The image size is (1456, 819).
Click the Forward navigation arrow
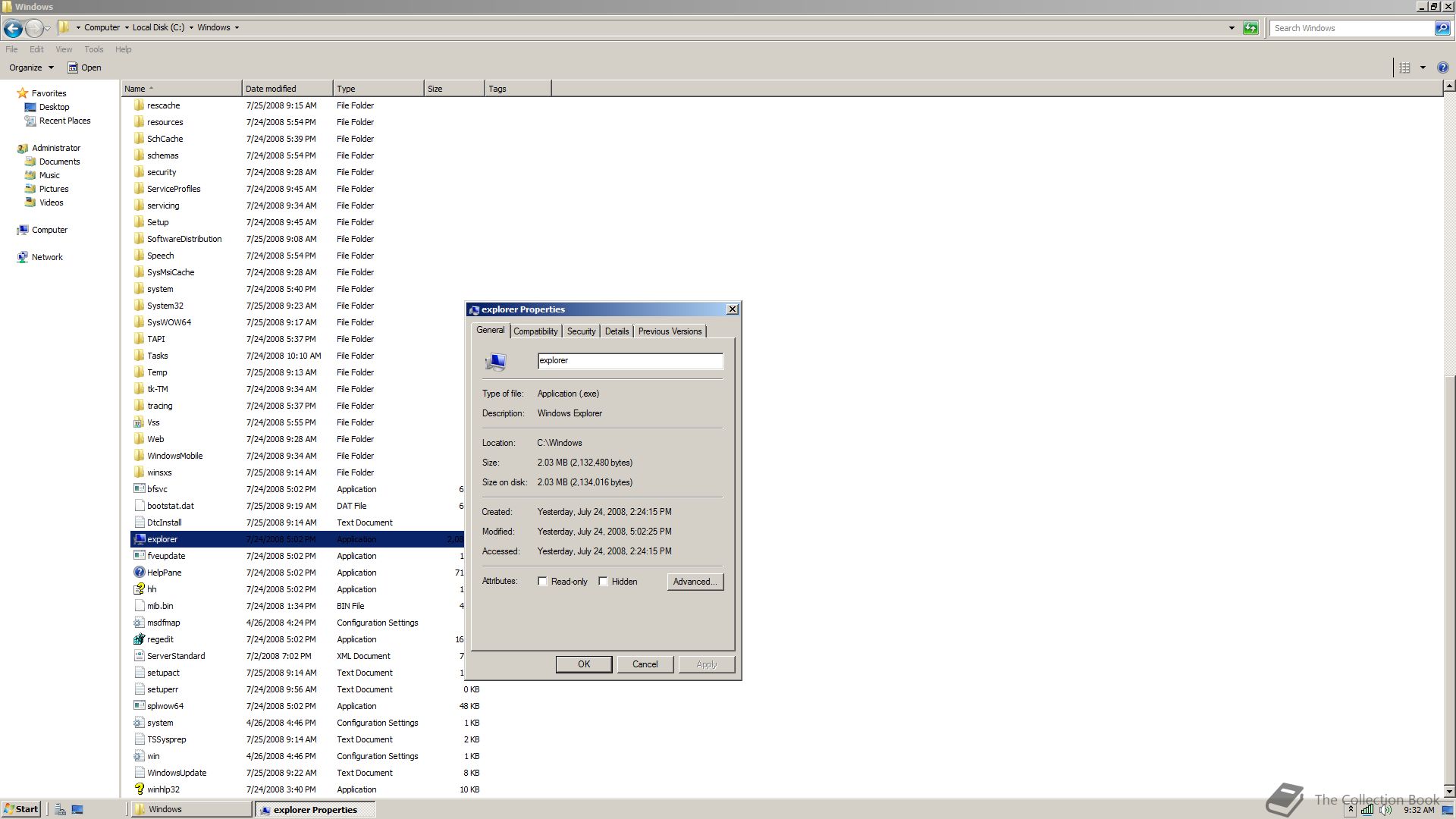[34, 28]
